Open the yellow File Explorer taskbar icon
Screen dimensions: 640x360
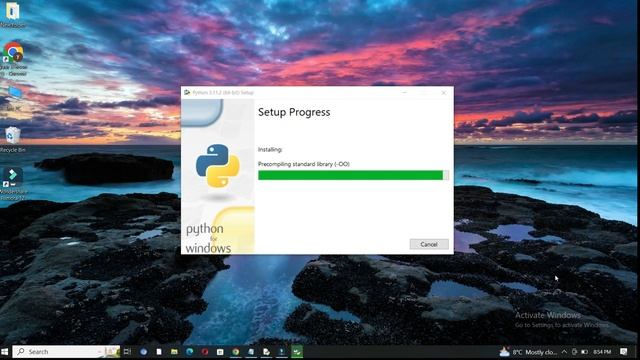pos(174,351)
